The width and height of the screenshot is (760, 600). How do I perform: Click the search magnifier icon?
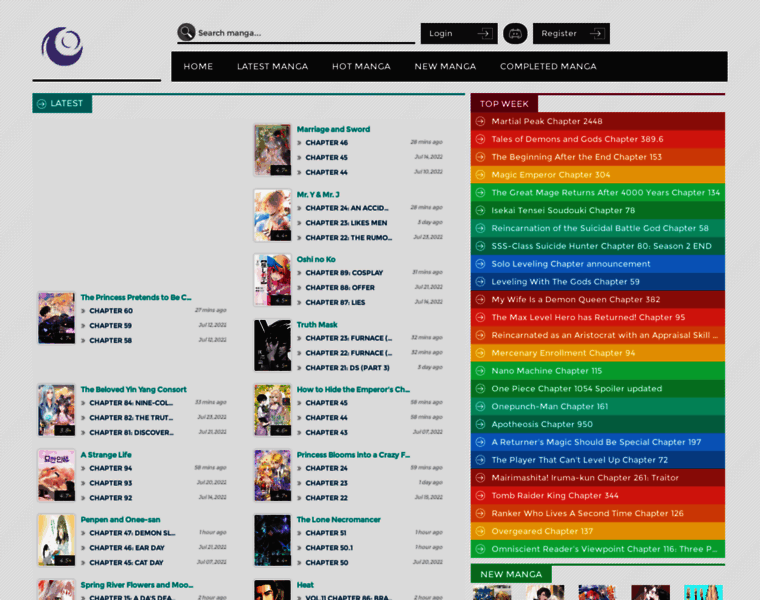tap(186, 32)
